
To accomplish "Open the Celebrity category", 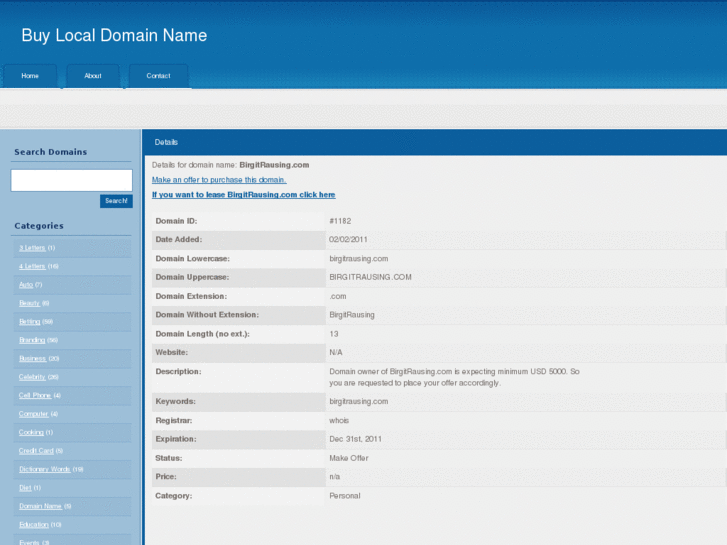I will (x=32, y=377).
